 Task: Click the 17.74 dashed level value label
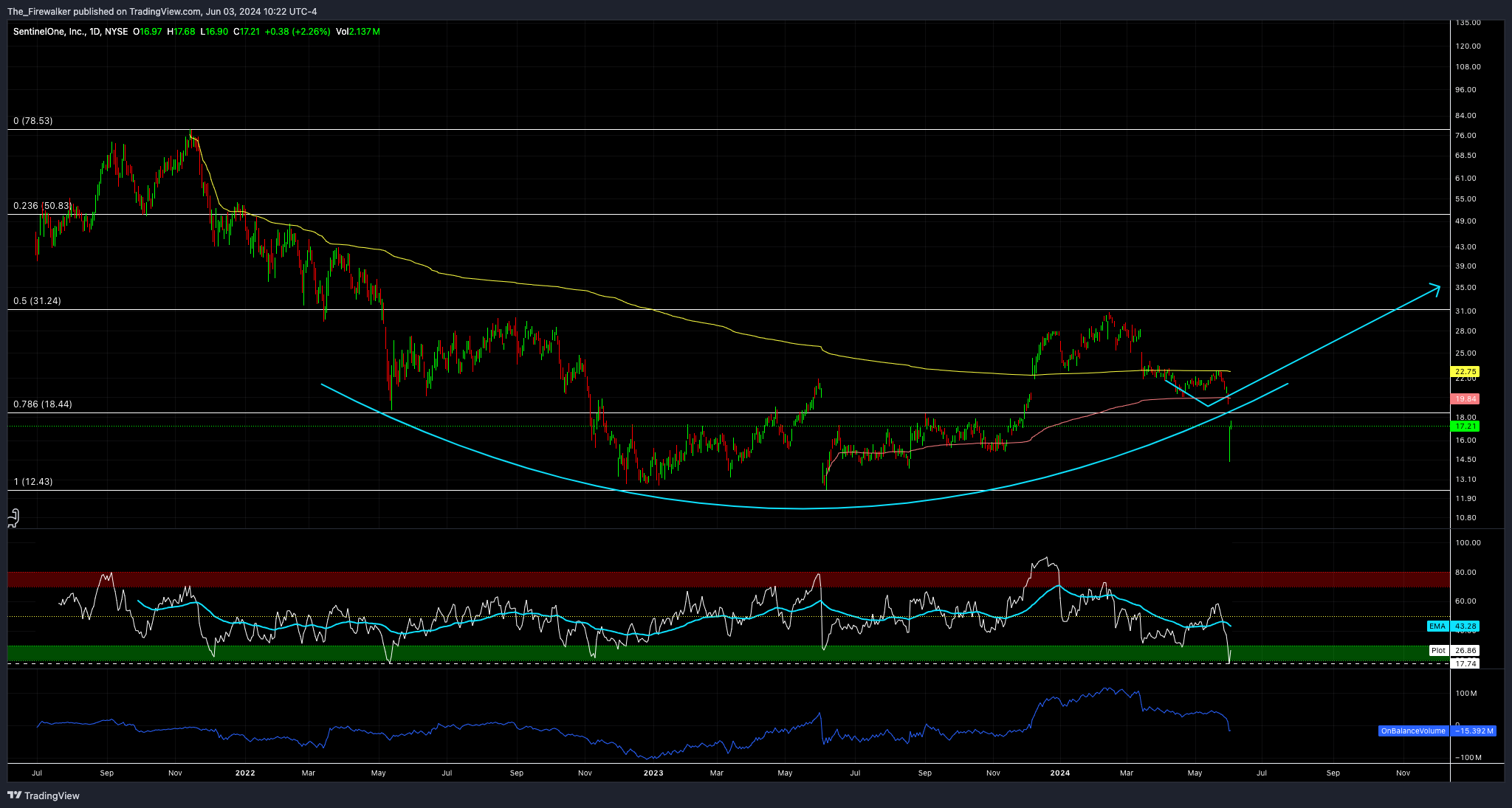point(1465,664)
